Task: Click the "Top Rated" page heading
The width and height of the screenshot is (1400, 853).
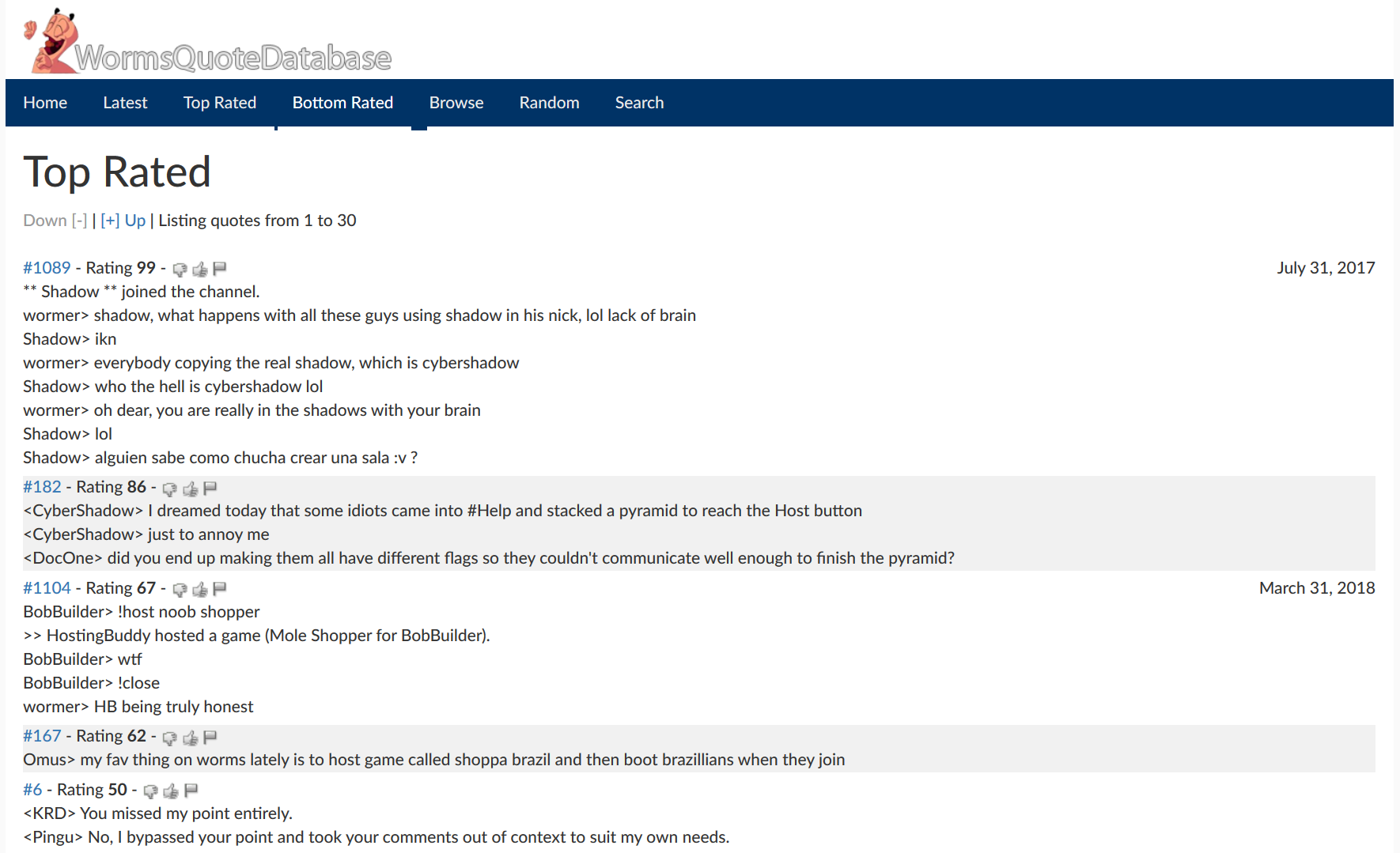Action: (117, 172)
